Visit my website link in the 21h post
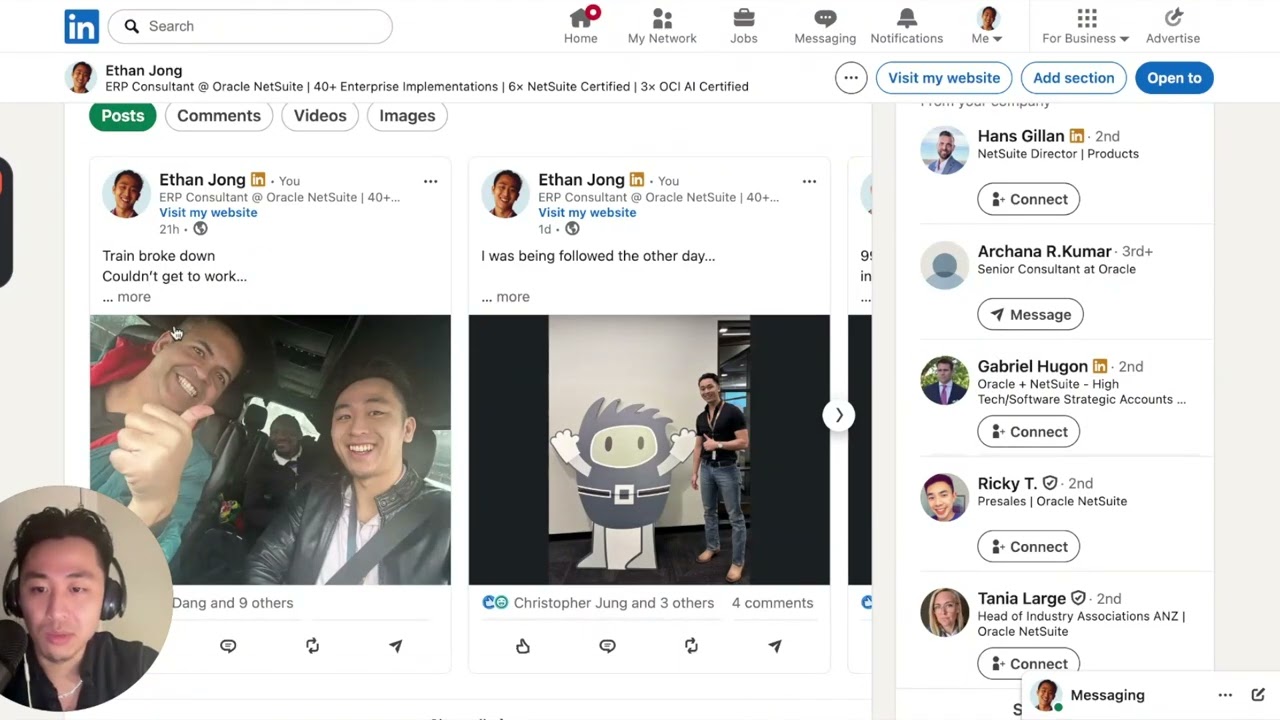 [208, 212]
